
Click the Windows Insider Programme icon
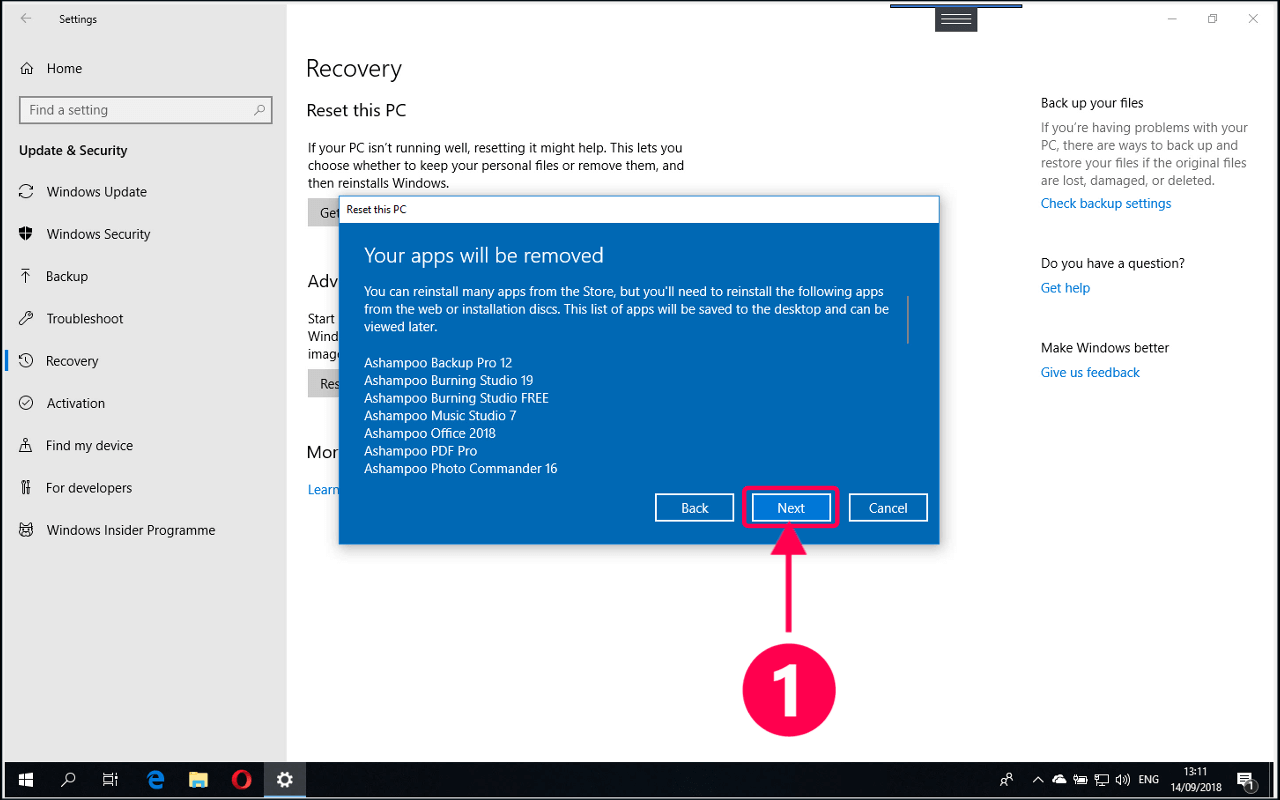27,530
